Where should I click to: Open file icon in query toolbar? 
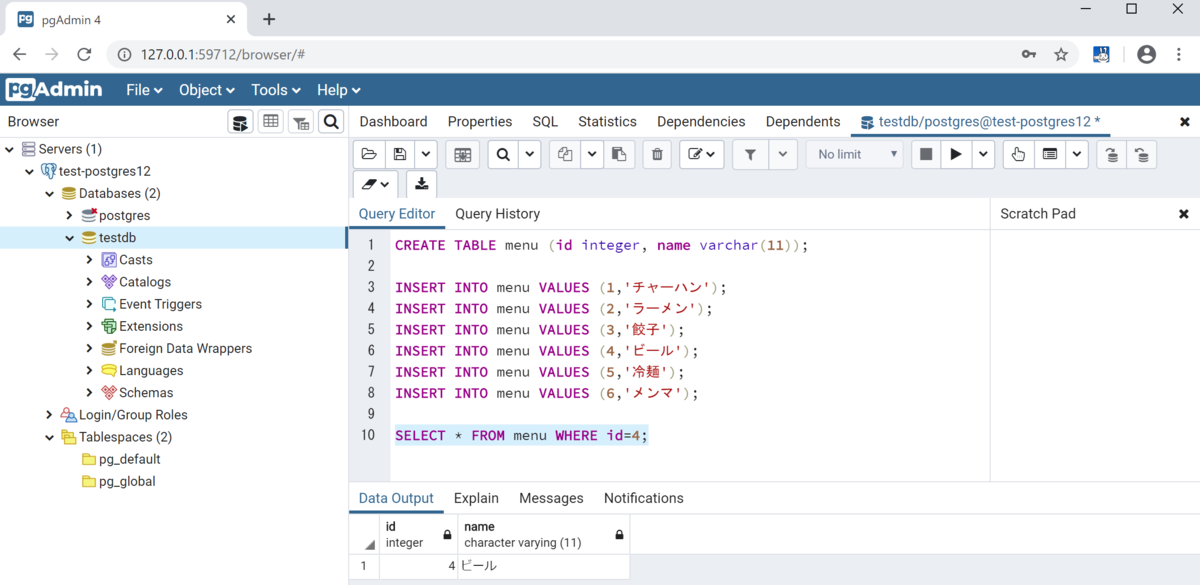click(x=369, y=154)
